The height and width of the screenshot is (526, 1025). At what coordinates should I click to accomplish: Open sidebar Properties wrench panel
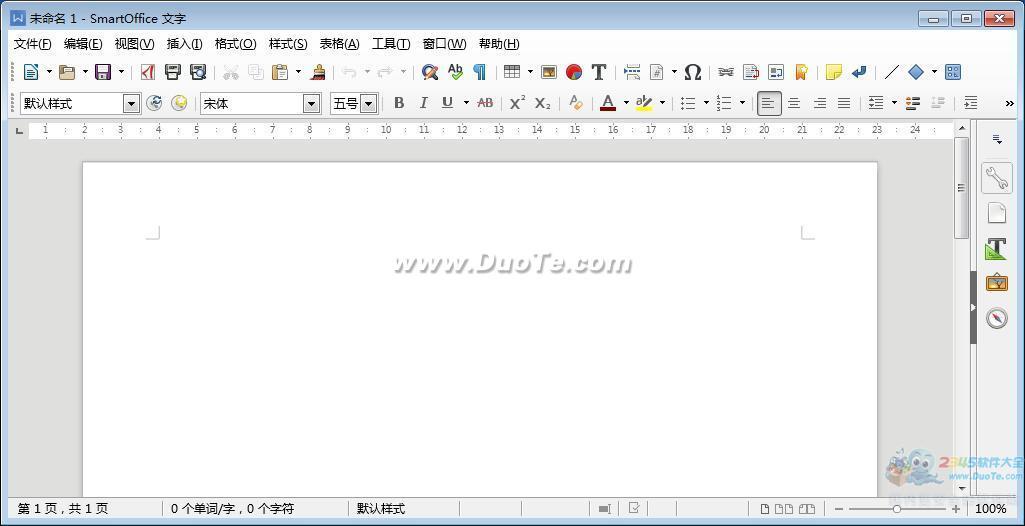[x=997, y=178]
